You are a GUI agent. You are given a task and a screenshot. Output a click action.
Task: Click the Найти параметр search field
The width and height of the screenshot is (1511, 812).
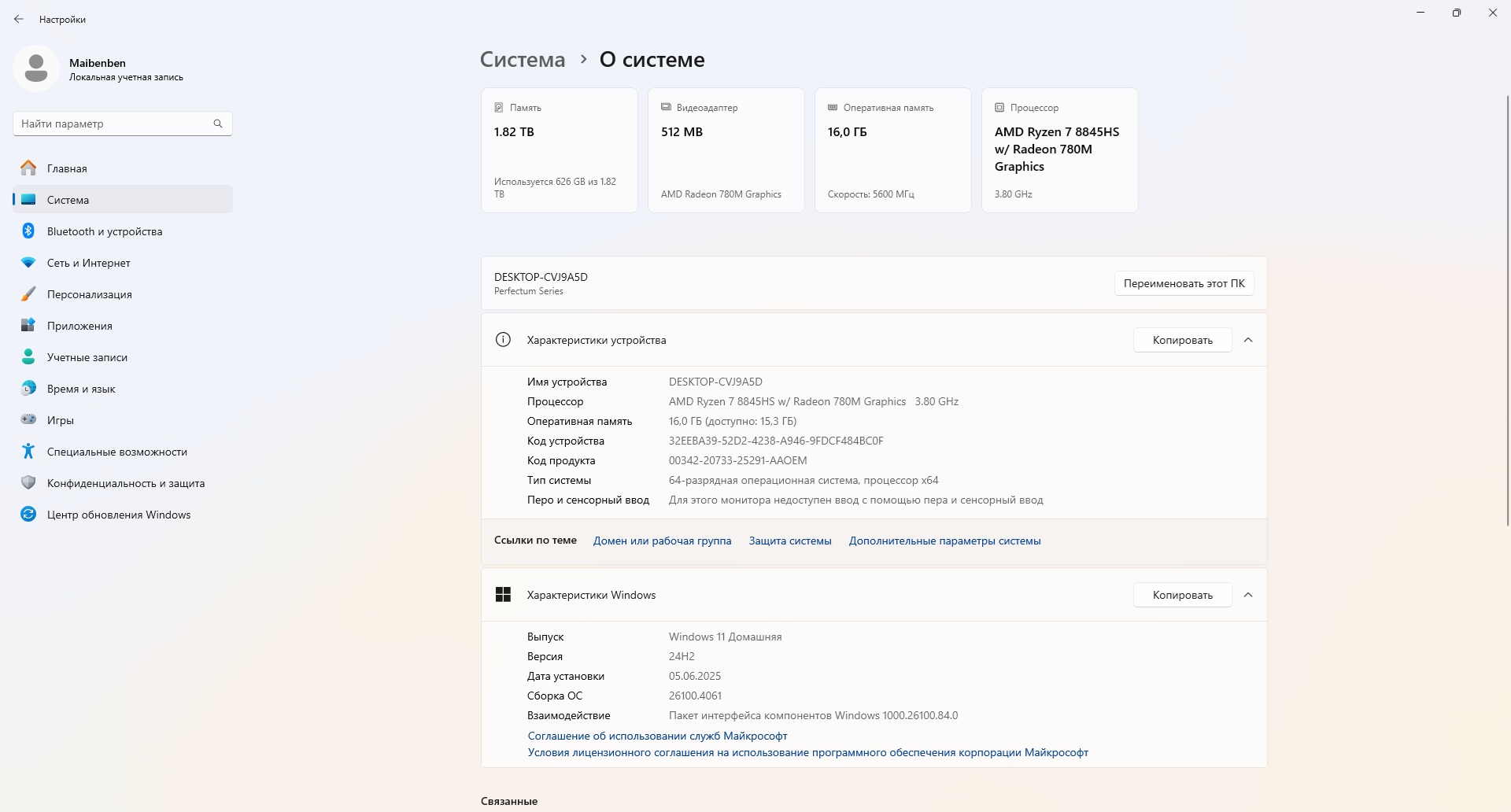pyautogui.click(x=114, y=124)
